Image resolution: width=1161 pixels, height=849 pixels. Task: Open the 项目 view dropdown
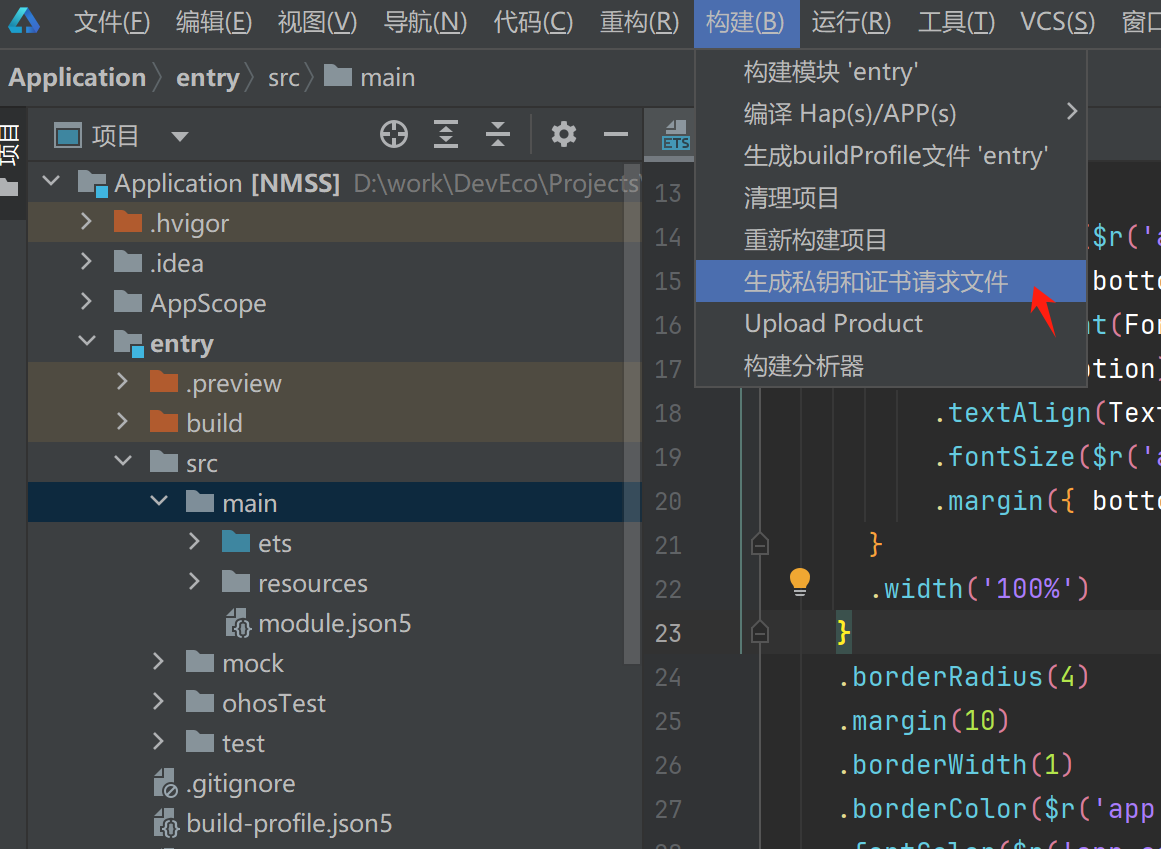pos(179,136)
